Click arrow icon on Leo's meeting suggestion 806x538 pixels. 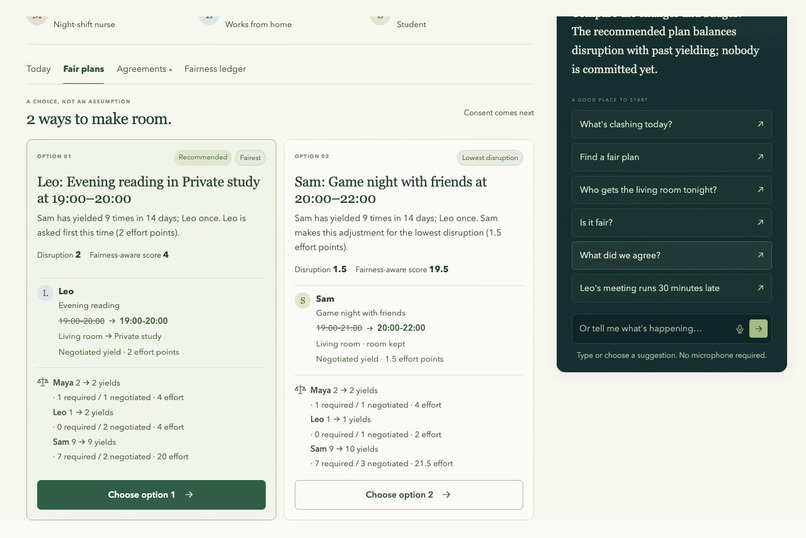(x=760, y=288)
